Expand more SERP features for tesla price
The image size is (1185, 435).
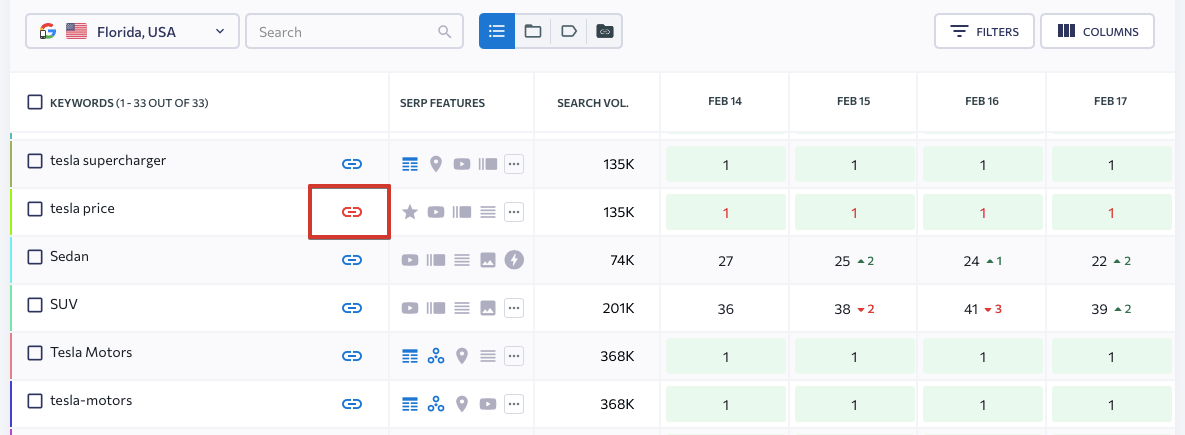pyautogui.click(x=514, y=212)
